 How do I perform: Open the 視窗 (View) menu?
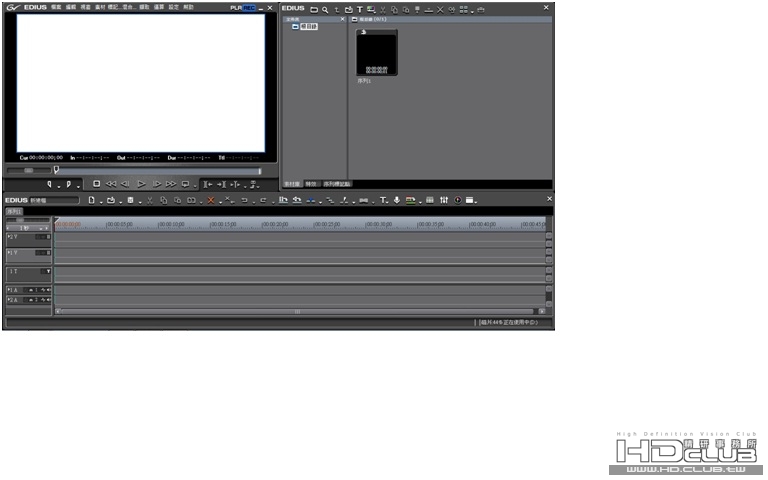coord(85,7)
